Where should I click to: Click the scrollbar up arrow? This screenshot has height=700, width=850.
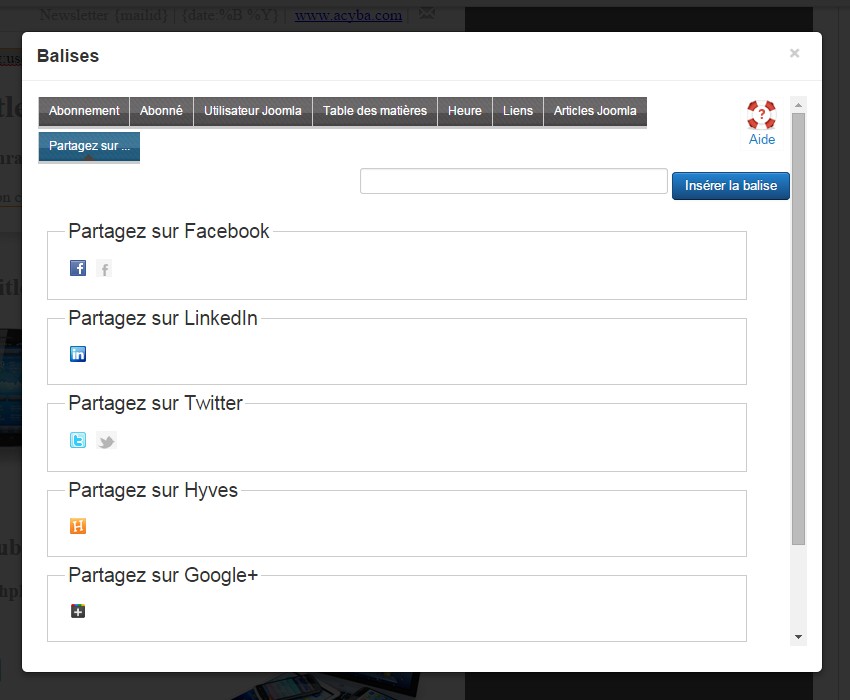click(x=799, y=105)
